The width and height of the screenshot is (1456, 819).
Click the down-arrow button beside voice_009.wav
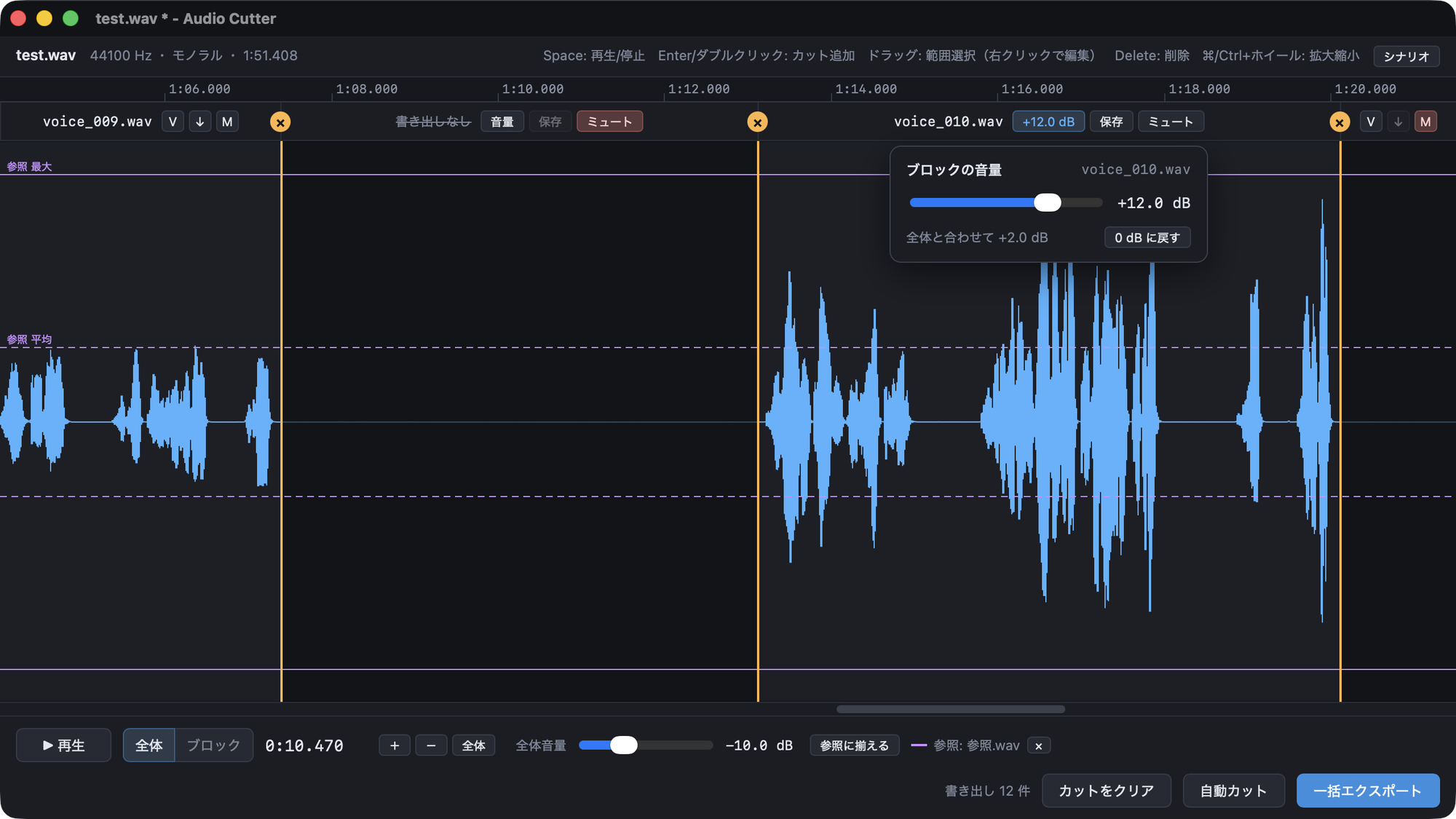point(200,122)
